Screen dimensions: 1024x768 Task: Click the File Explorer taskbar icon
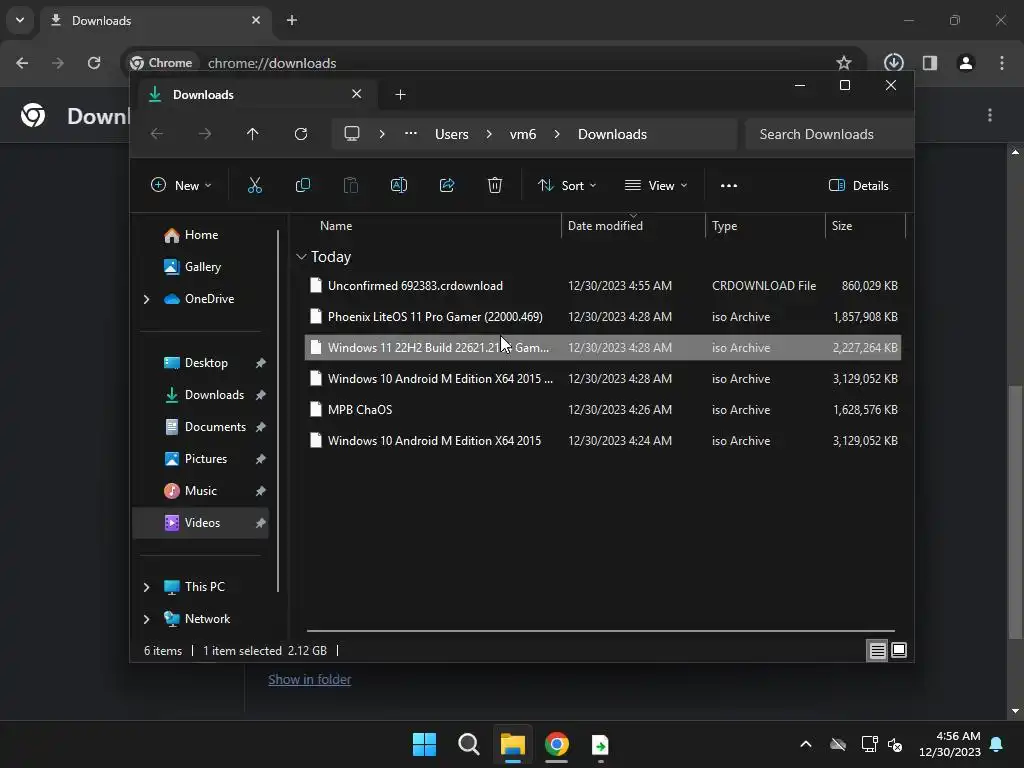tap(513, 744)
